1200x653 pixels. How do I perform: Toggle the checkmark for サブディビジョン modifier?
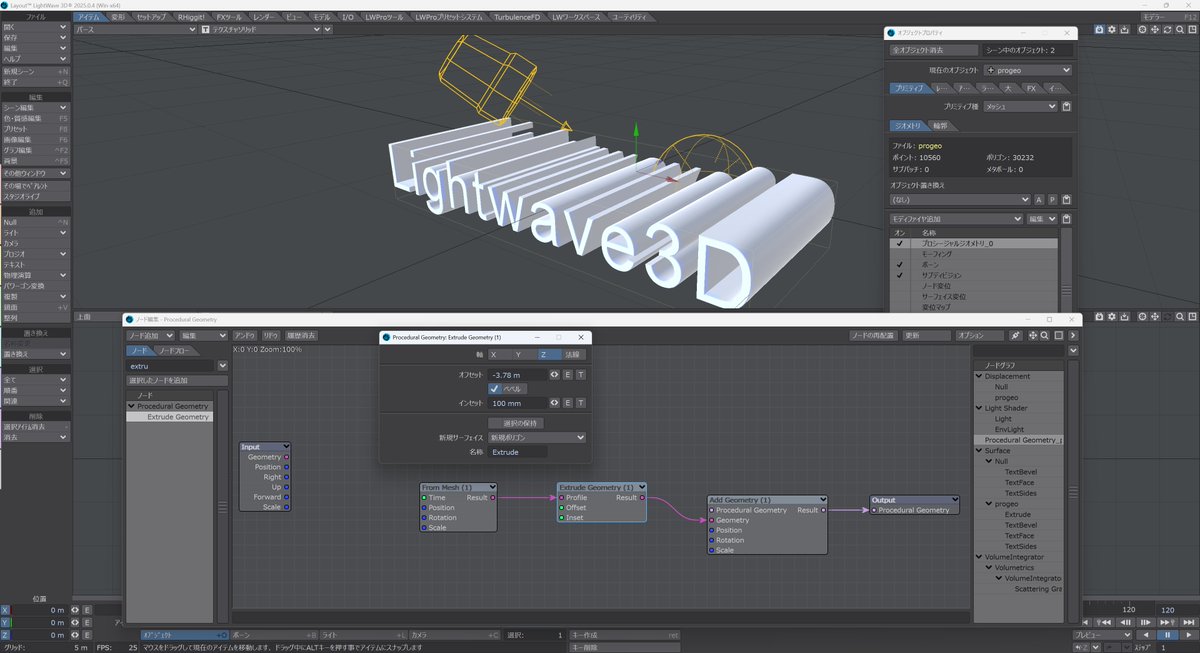click(900, 275)
